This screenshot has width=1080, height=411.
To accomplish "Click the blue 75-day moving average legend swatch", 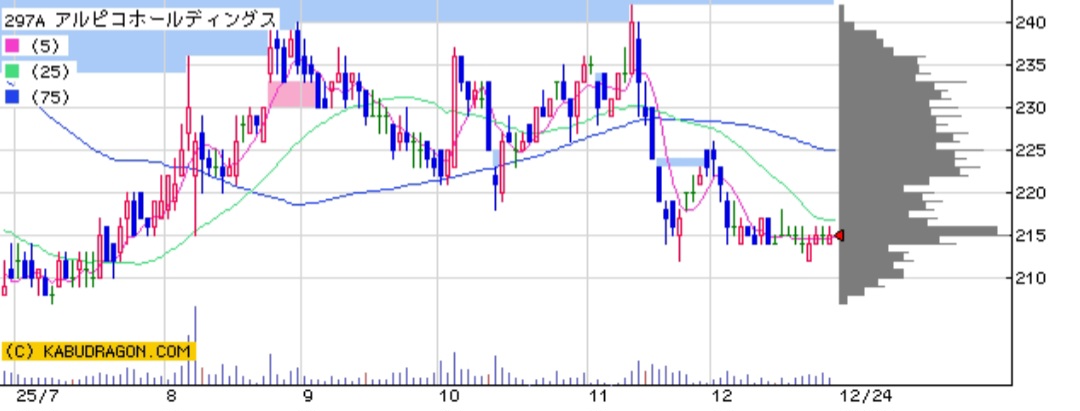I will (x=11, y=97).
